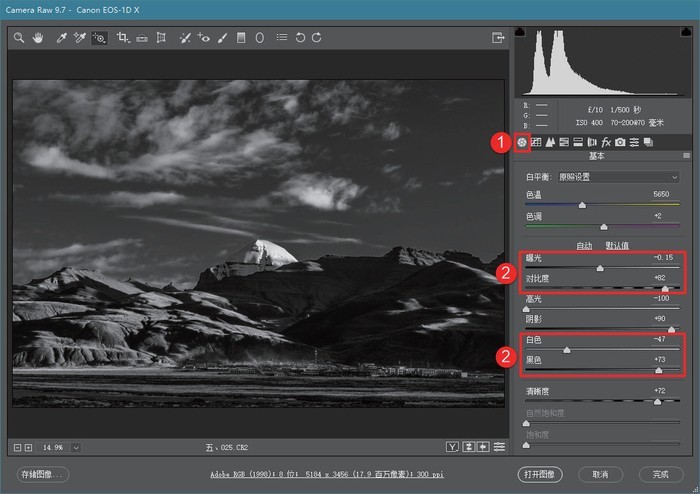Open the 基本 panel options menu
The height and width of the screenshot is (494, 700).
point(687,156)
